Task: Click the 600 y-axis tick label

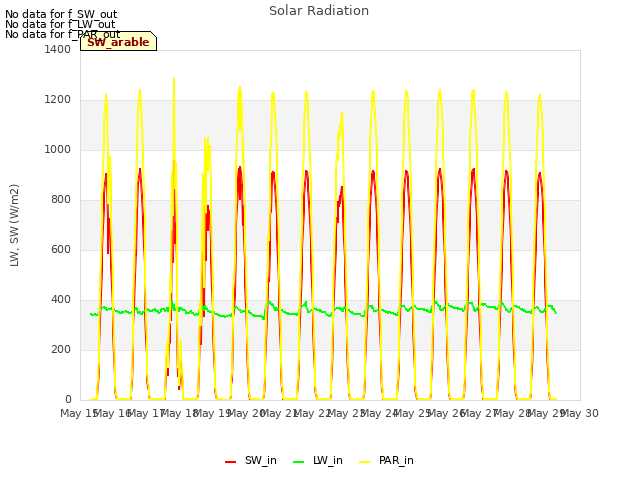Action: tap(61, 249)
